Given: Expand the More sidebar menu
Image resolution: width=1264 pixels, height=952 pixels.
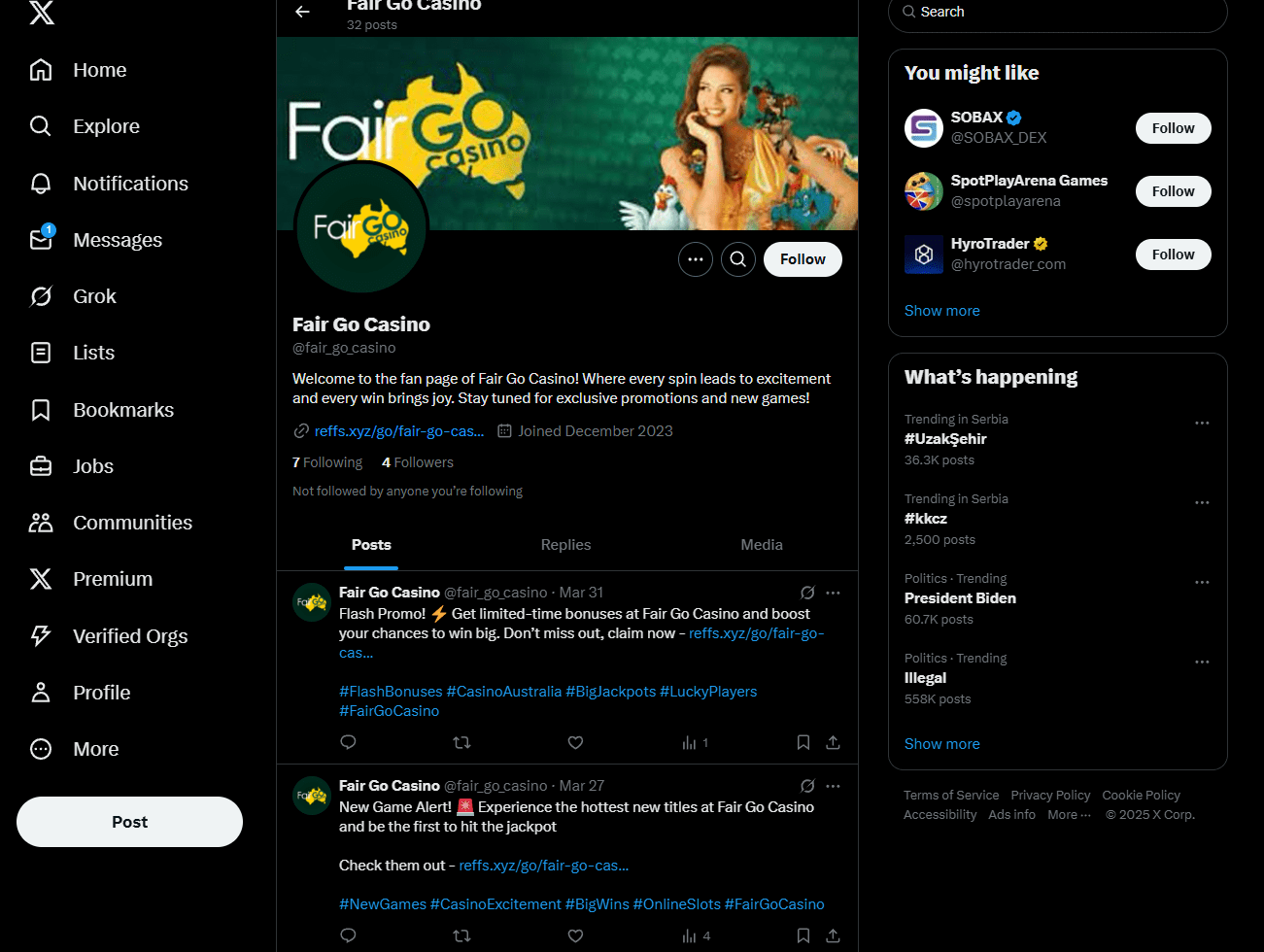Looking at the screenshot, I should pyautogui.click(x=76, y=749).
